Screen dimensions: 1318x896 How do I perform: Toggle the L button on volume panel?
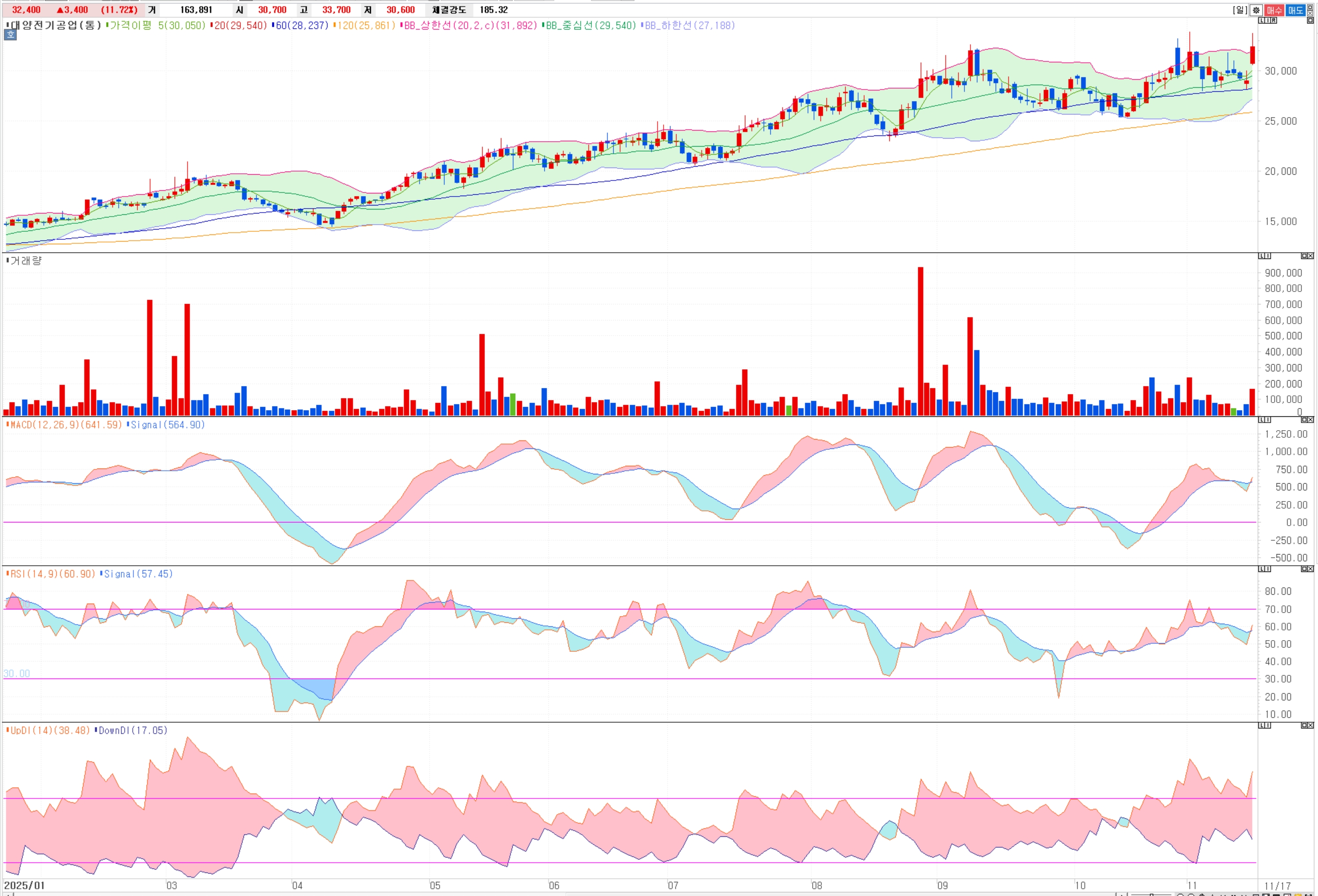pos(1261,256)
